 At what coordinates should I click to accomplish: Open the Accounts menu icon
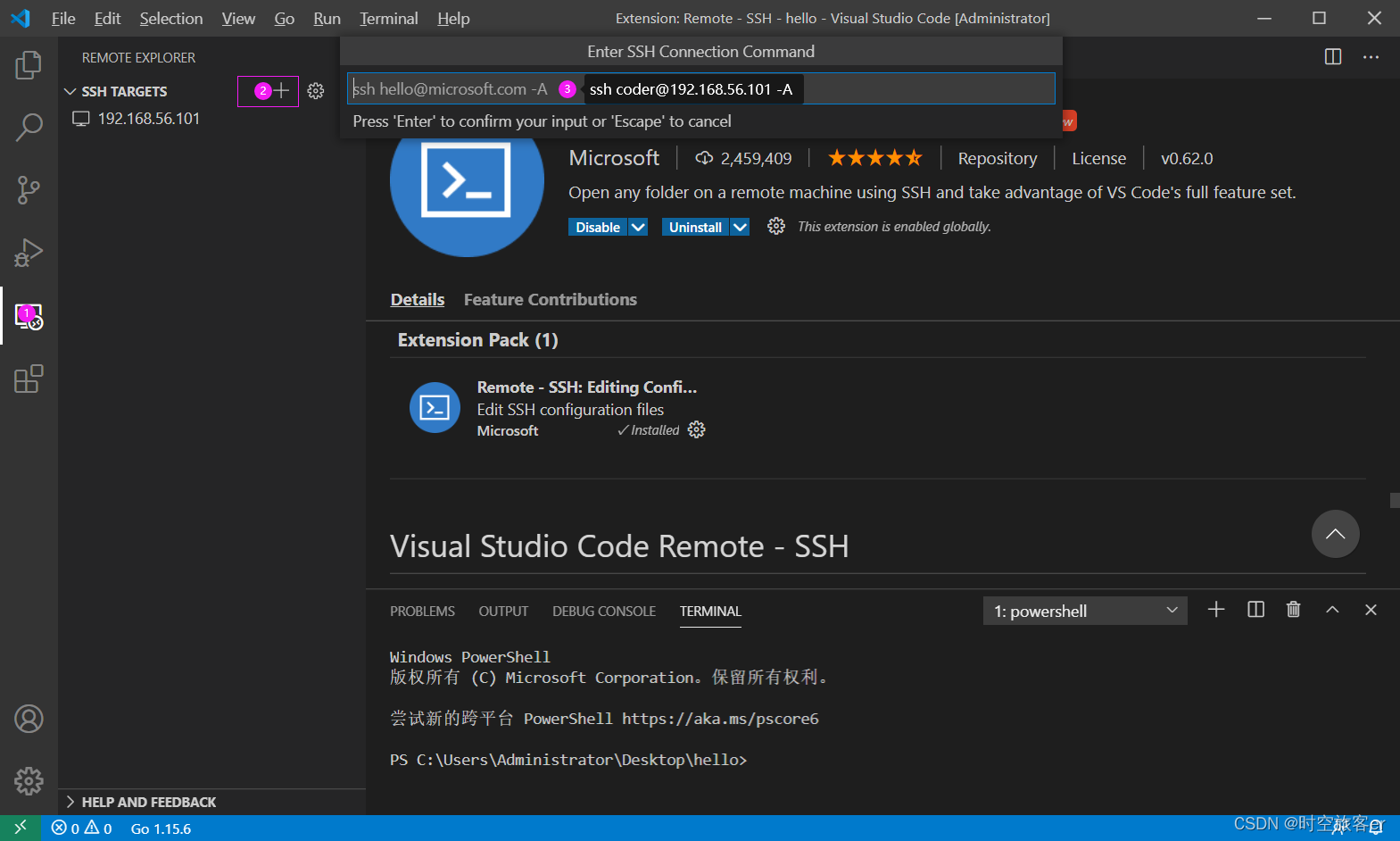click(29, 719)
